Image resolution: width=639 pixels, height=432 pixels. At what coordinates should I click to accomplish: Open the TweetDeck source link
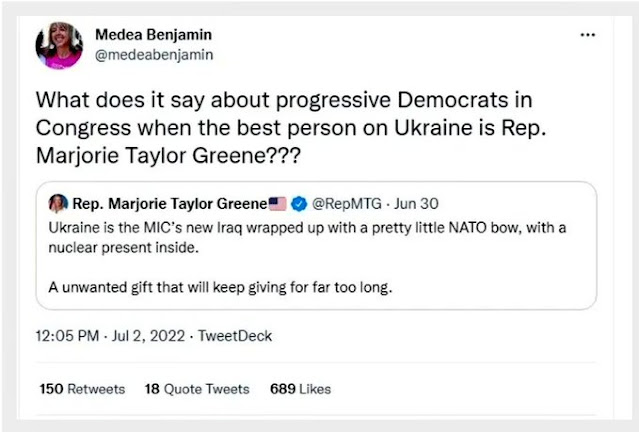click(235, 336)
